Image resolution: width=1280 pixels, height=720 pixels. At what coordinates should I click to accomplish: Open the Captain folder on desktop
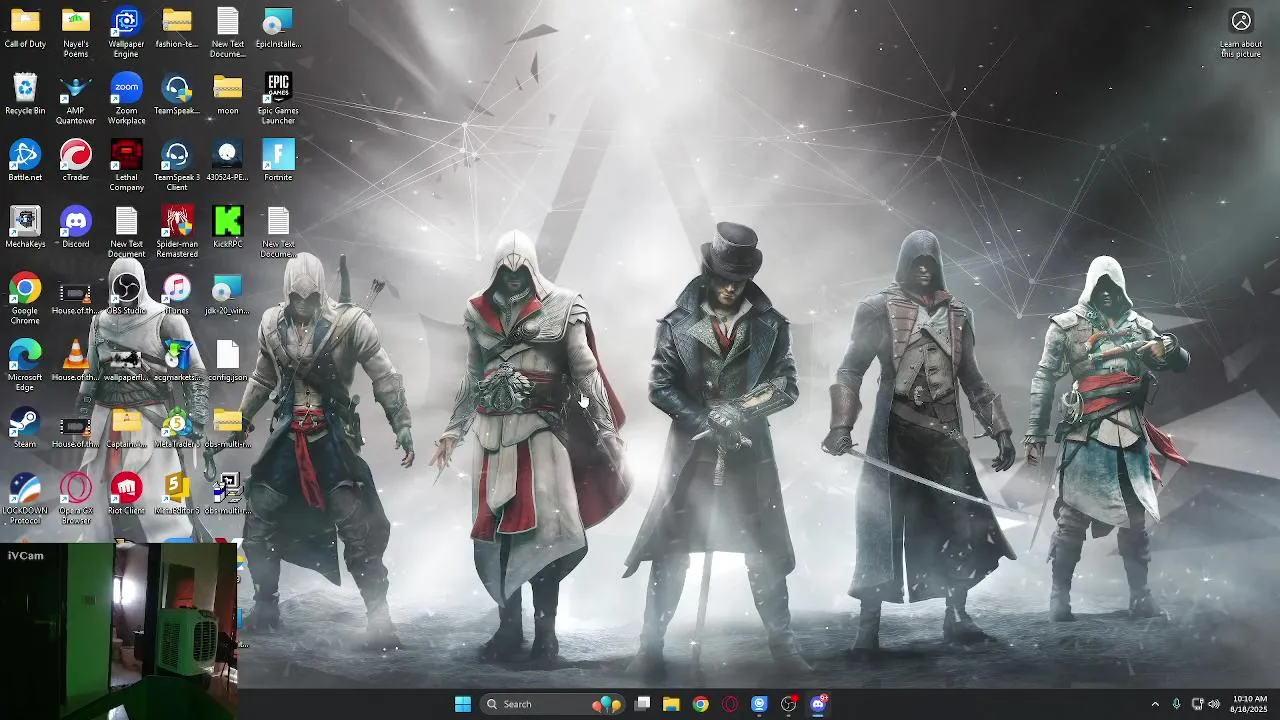point(126,428)
